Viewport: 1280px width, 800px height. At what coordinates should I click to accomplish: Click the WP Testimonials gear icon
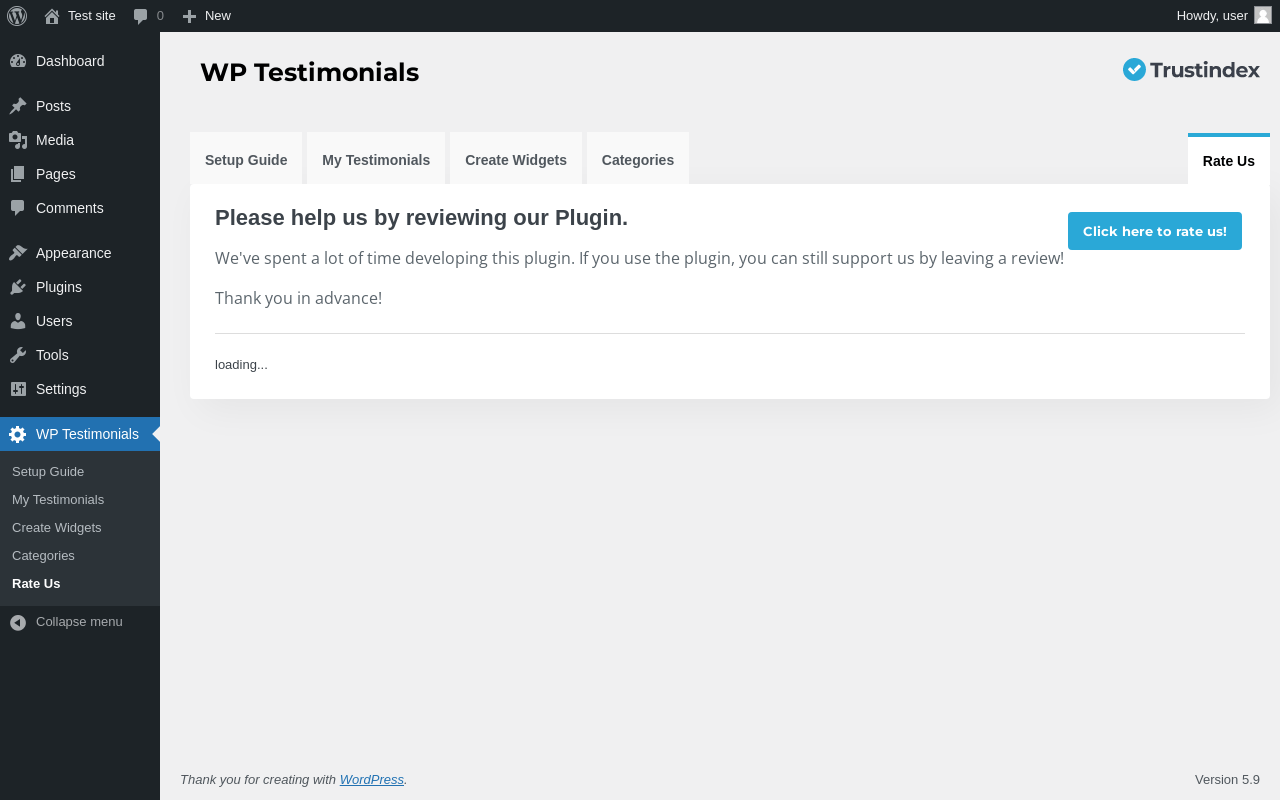18,434
